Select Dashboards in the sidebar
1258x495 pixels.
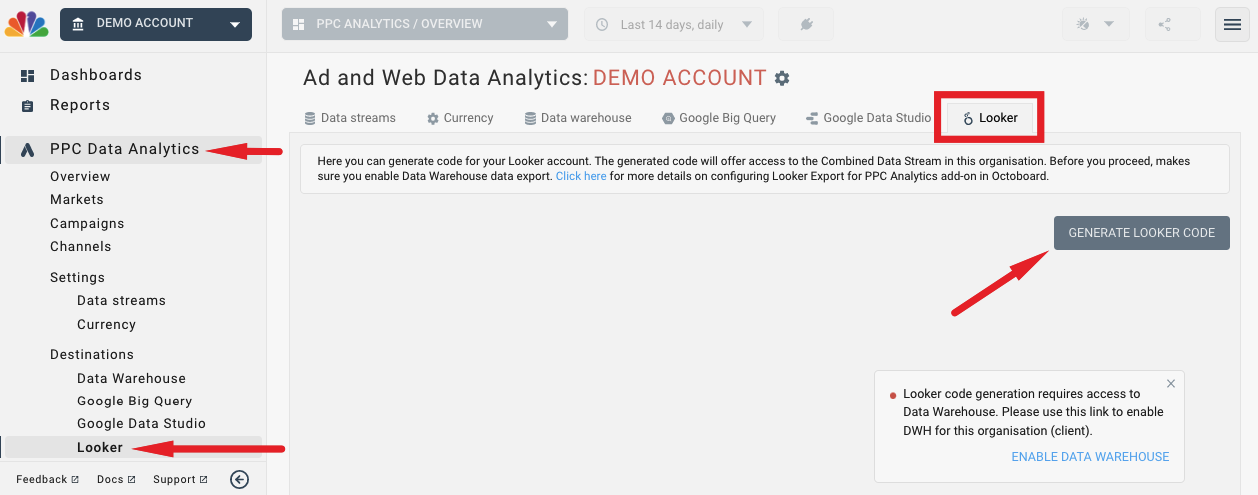pyautogui.click(x=96, y=75)
